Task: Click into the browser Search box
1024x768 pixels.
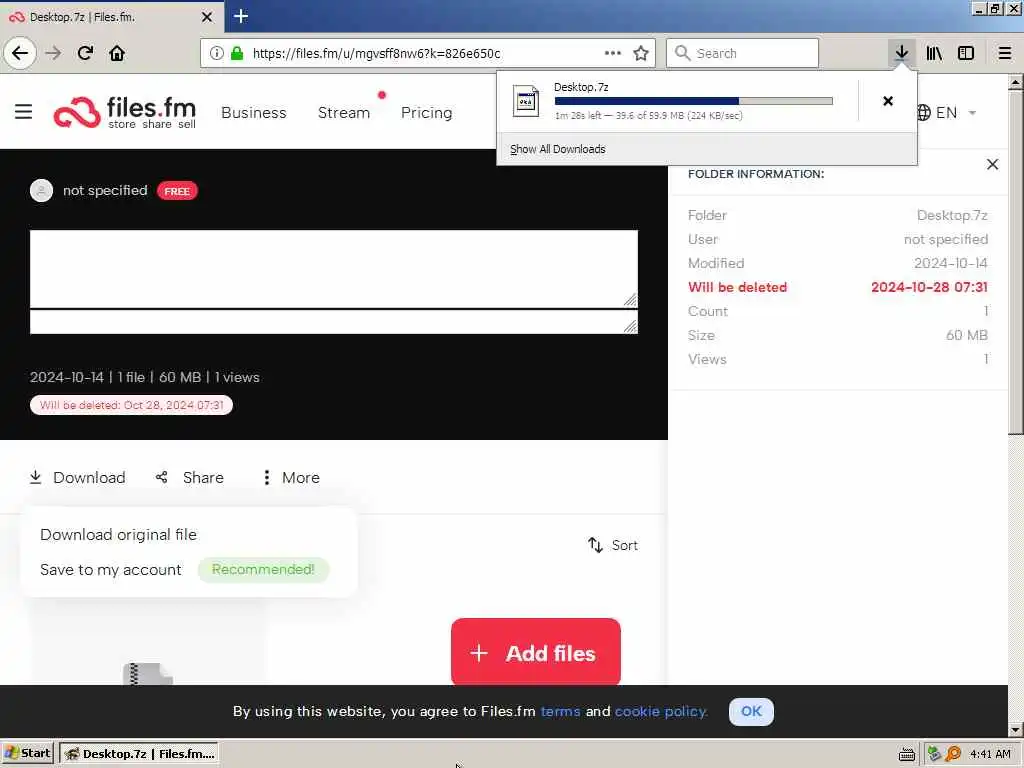Action: click(743, 53)
